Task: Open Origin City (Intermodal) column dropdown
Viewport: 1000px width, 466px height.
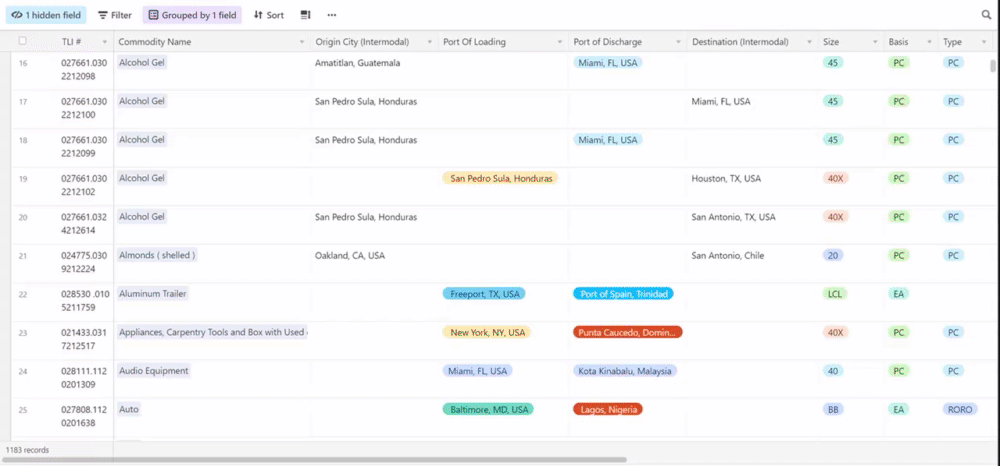Action: (430, 42)
